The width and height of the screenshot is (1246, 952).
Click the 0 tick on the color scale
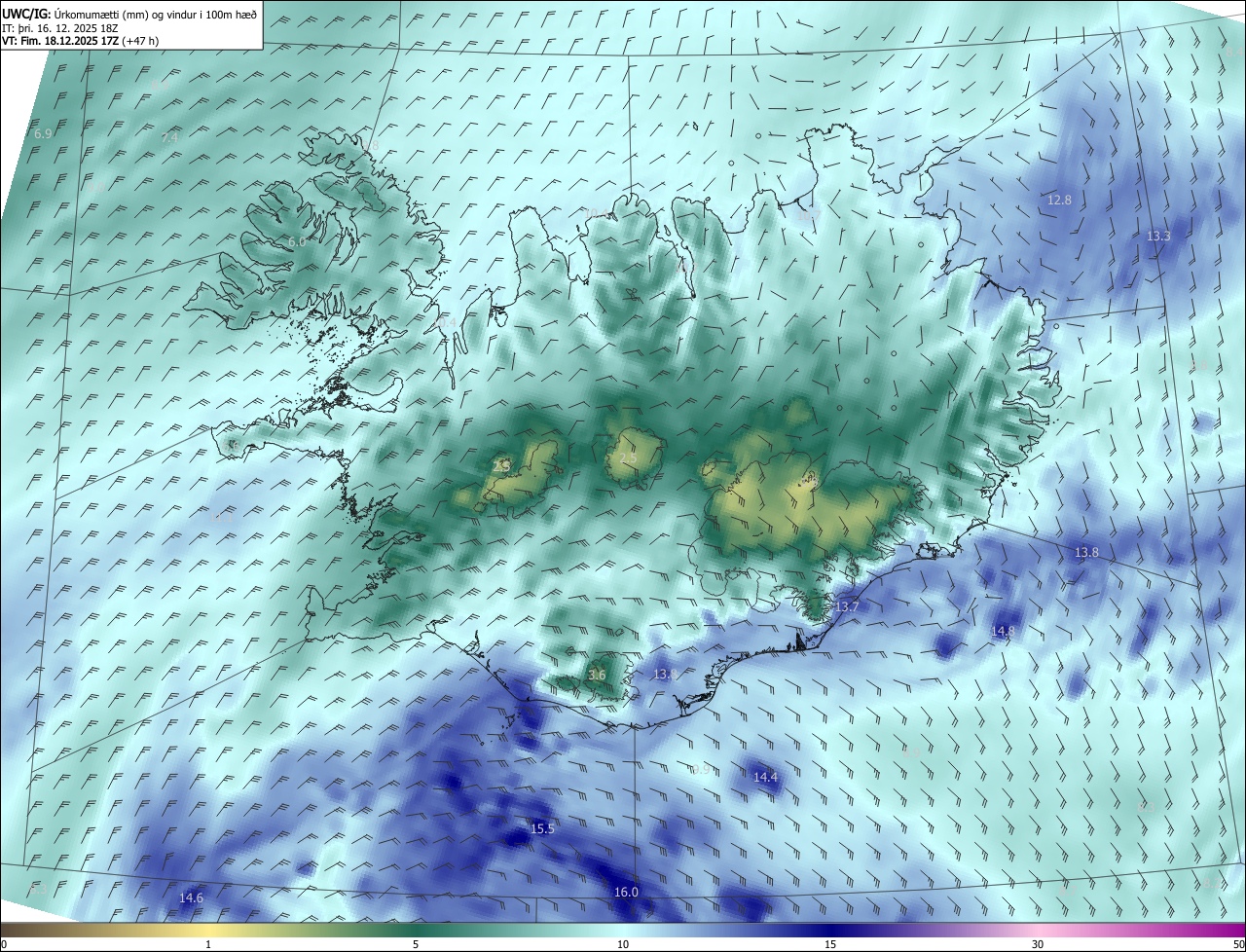click(x=4, y=944)
